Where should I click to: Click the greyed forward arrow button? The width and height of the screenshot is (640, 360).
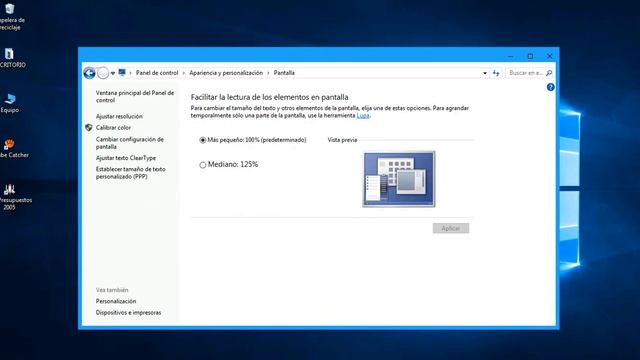(x=103, y=73)
